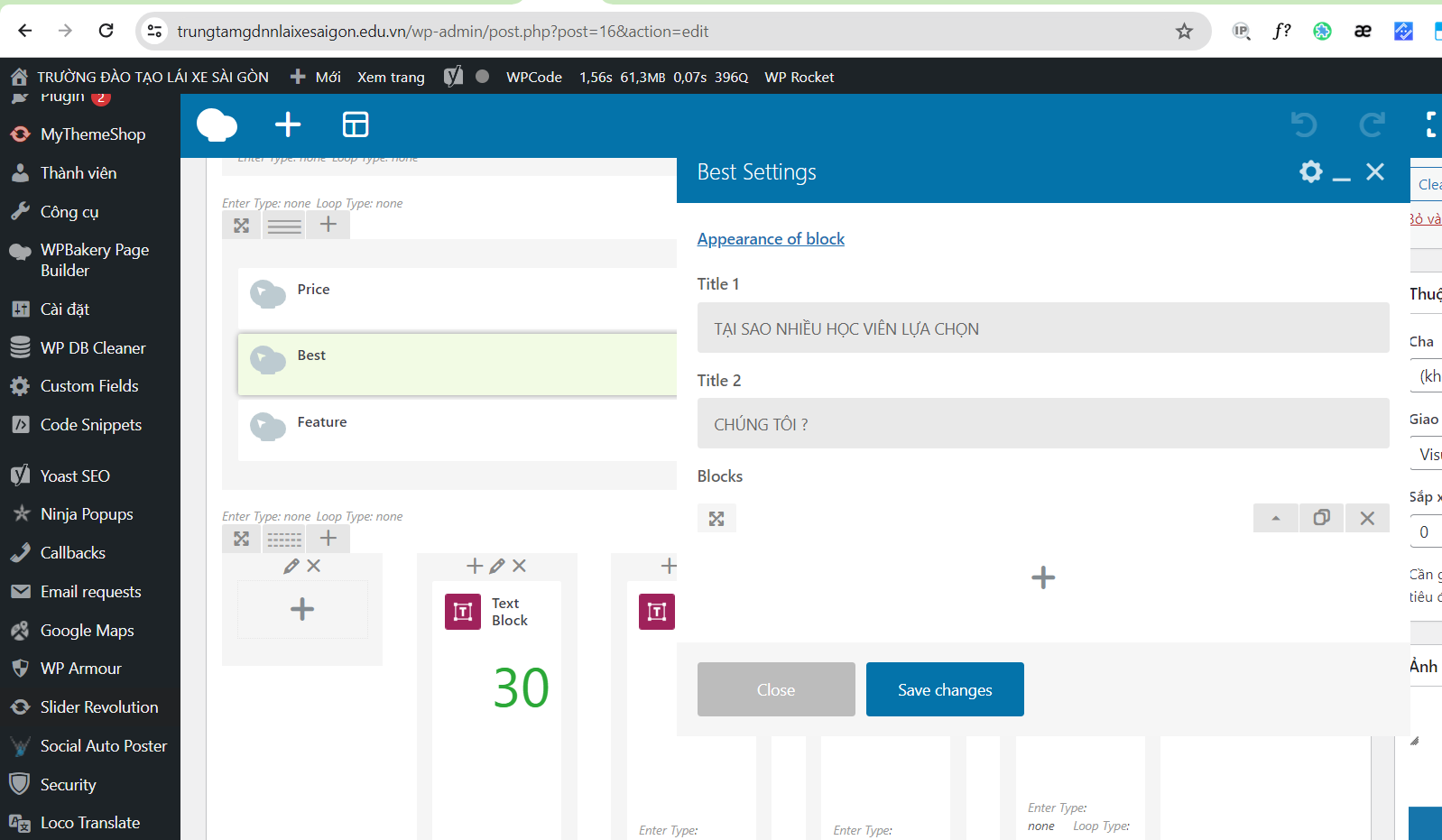
Task: Select the Price element
Action: pyautogui.click(x=458, y=298)
